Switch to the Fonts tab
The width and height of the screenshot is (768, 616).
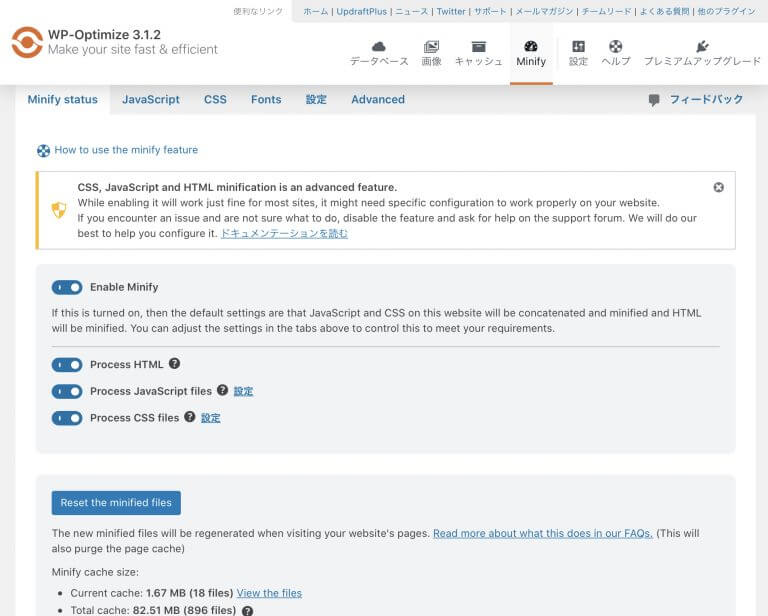[266, 99]
